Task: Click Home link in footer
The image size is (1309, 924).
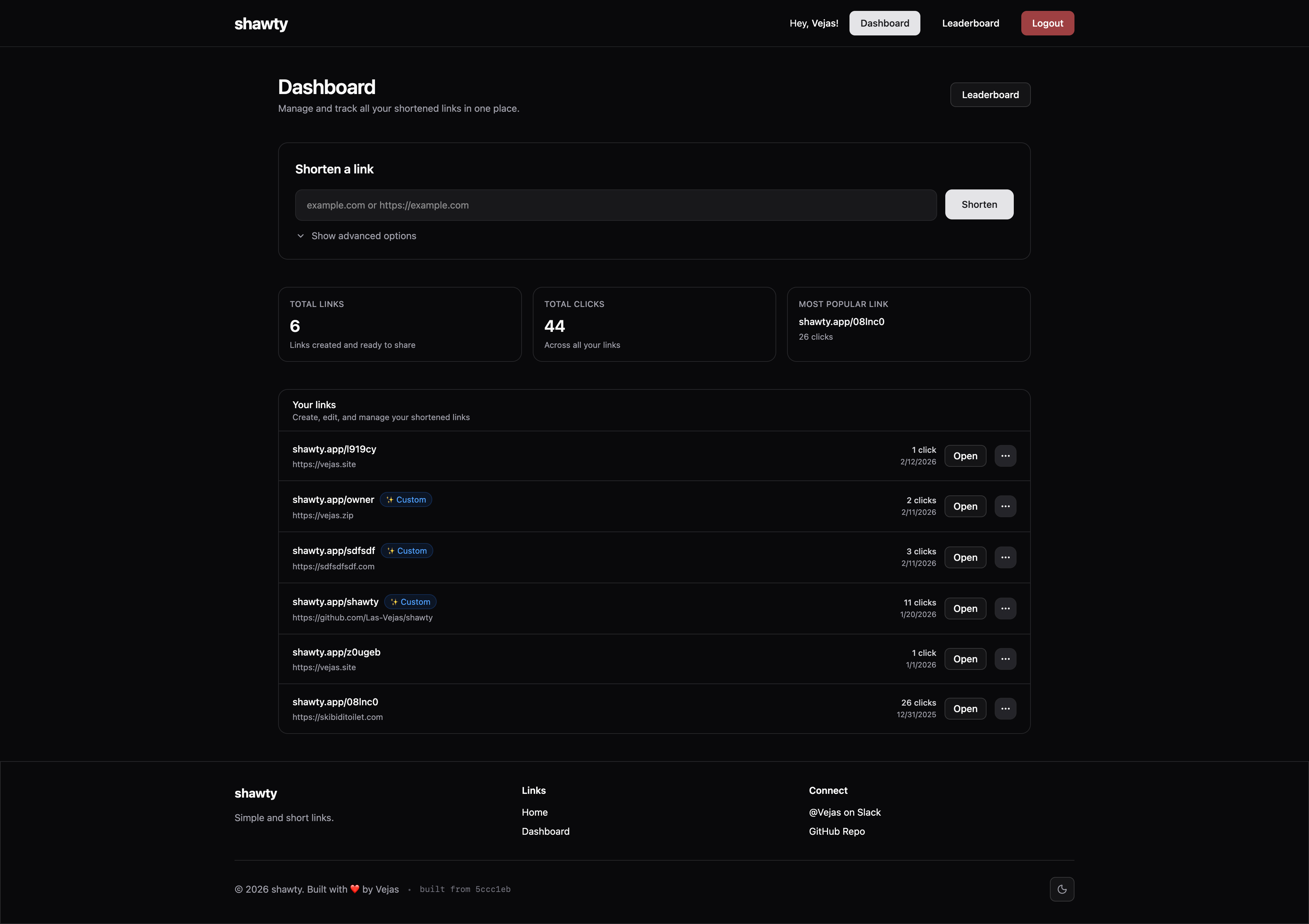Action: point(534,812)
